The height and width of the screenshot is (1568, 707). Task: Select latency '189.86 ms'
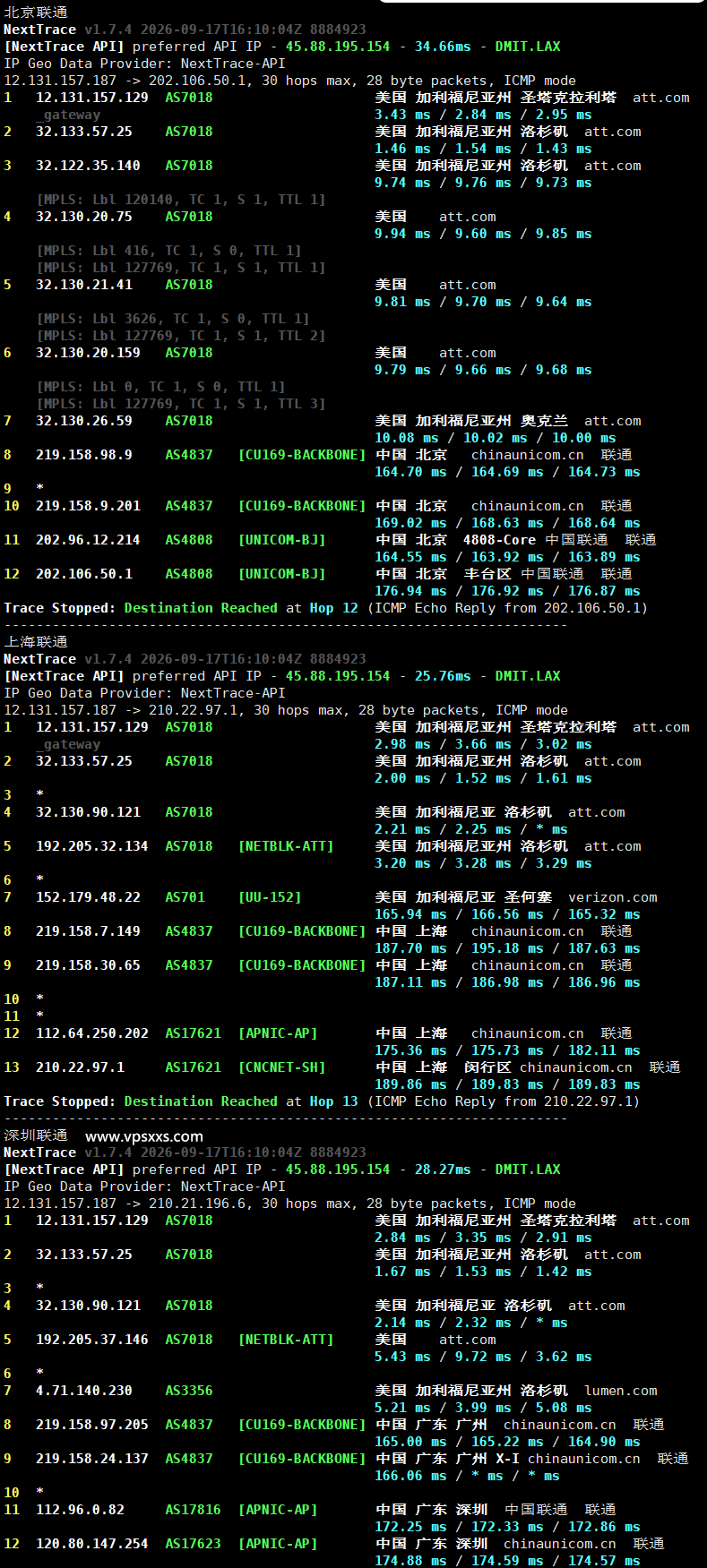[410, 1084]
